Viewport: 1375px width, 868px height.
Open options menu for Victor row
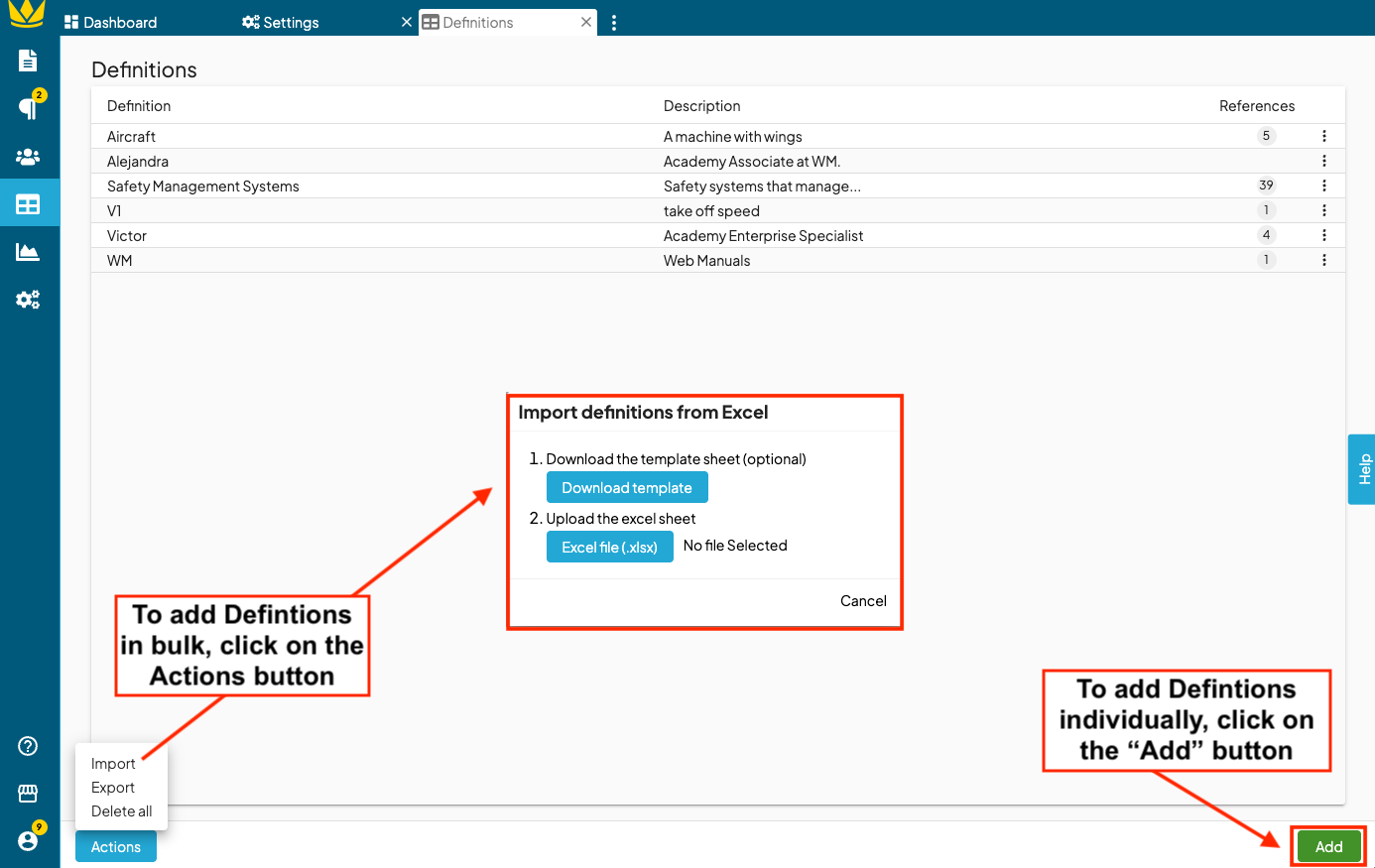pyautogui.click(x=1324, y=235)
